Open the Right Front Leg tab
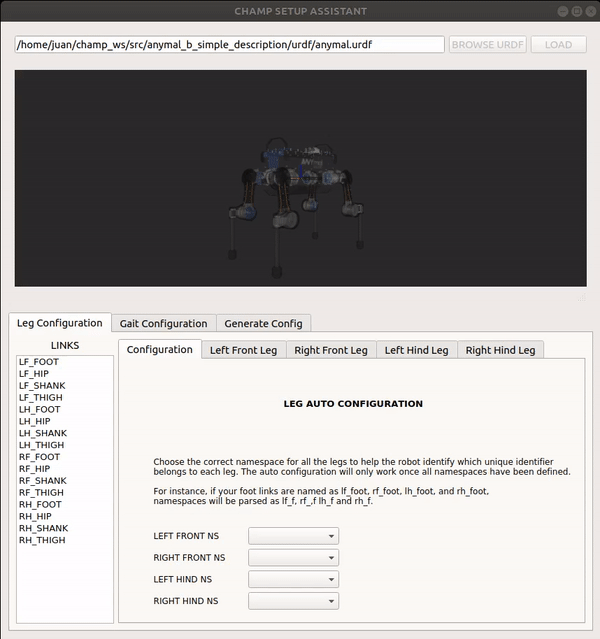The width and height of the screenshot is (600, 639). click(331, 350)
